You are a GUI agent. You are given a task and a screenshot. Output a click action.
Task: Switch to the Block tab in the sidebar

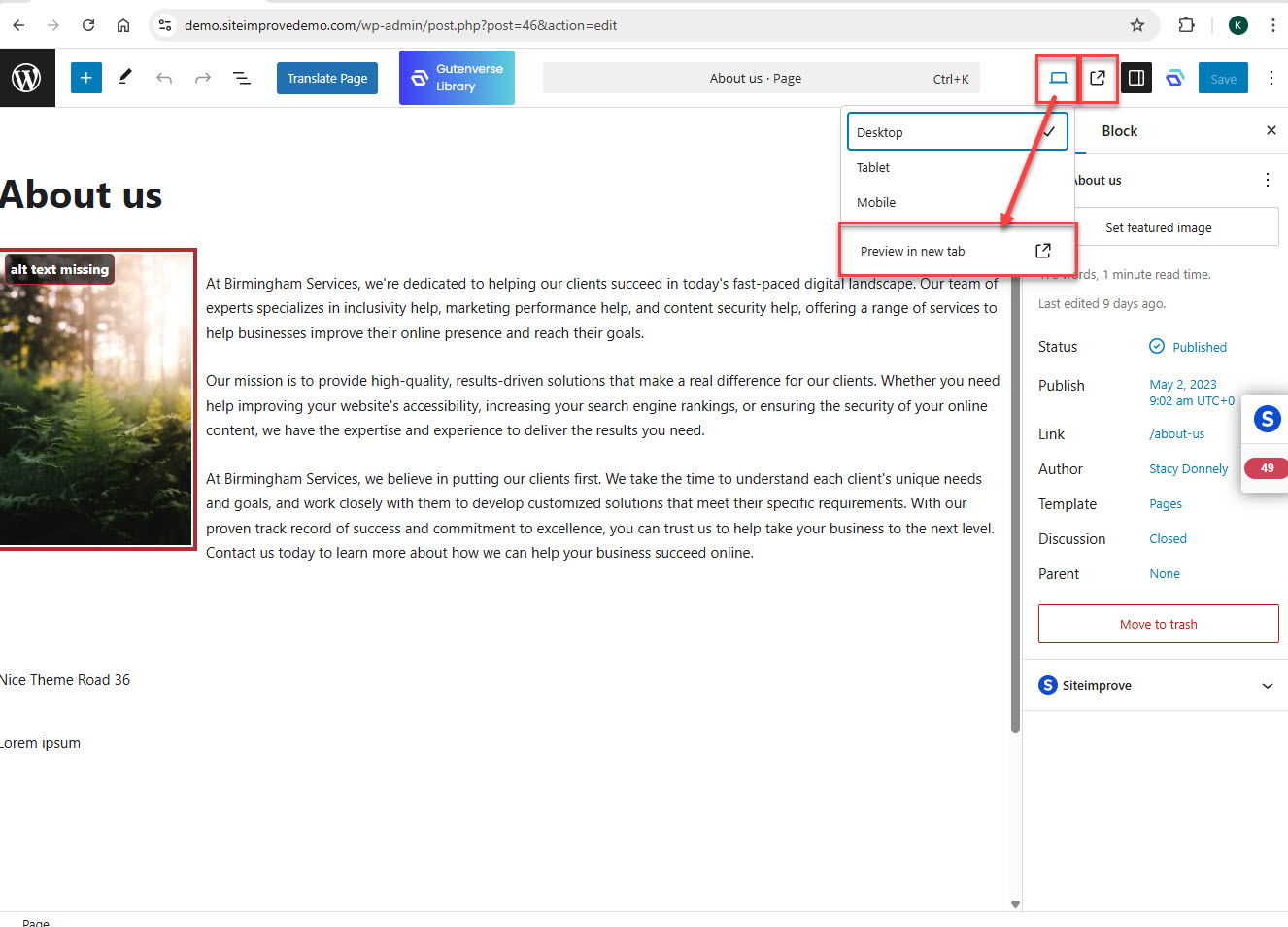click(x=1119, y=130)
